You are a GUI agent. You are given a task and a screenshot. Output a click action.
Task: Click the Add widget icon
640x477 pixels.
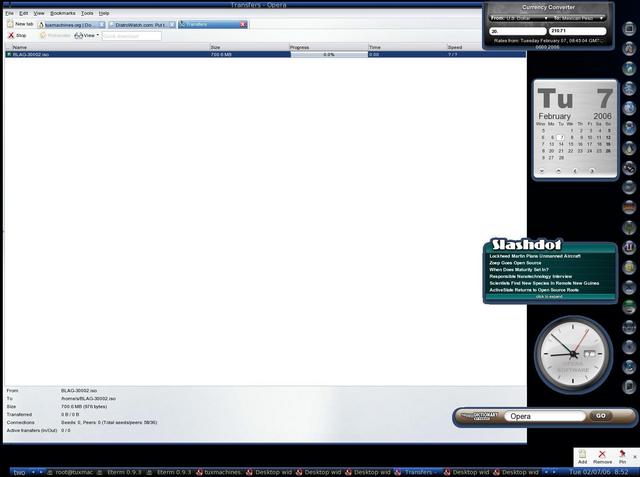point(582,454)
